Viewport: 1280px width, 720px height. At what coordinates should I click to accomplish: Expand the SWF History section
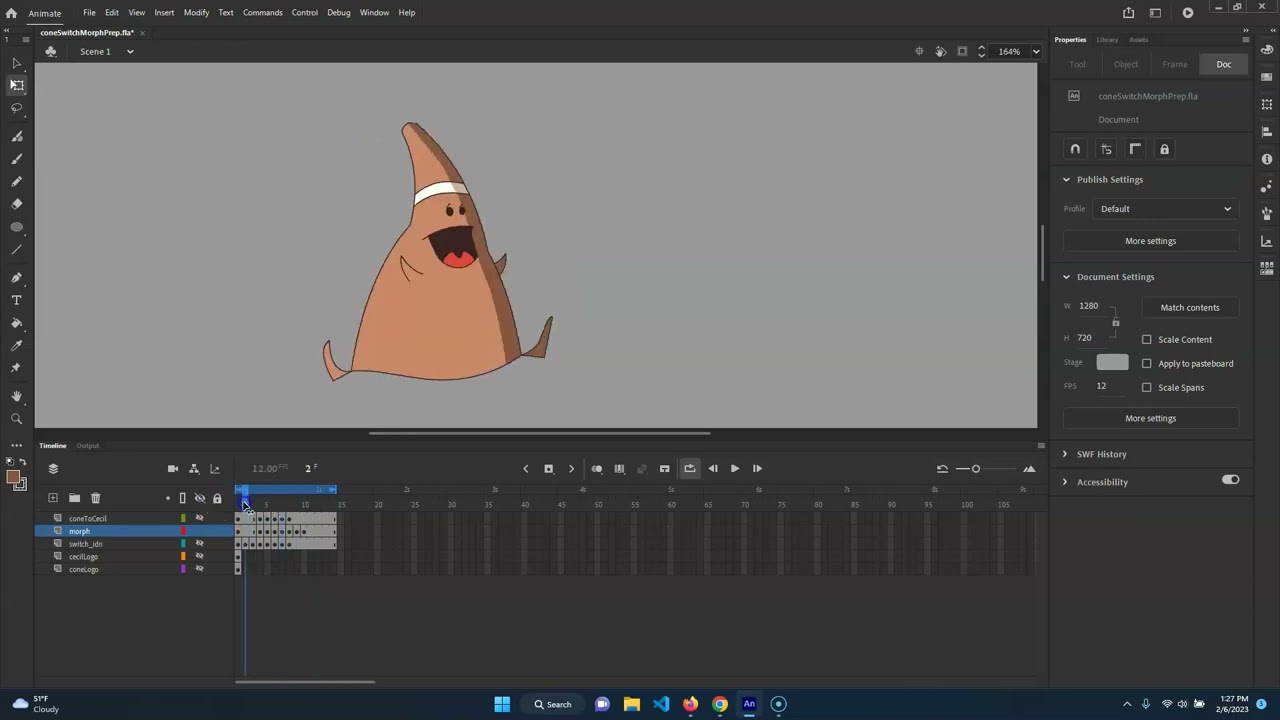1065,454
